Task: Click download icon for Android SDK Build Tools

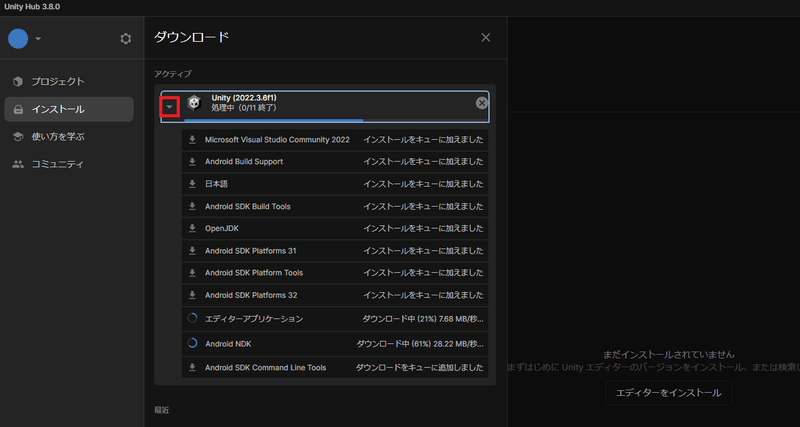Action: [x=192, y=207]
